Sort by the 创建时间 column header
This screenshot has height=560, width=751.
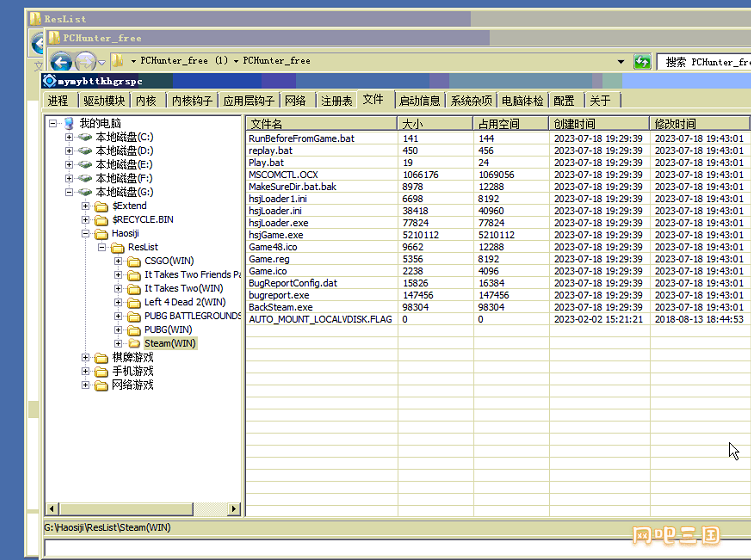tap(600, 124)
